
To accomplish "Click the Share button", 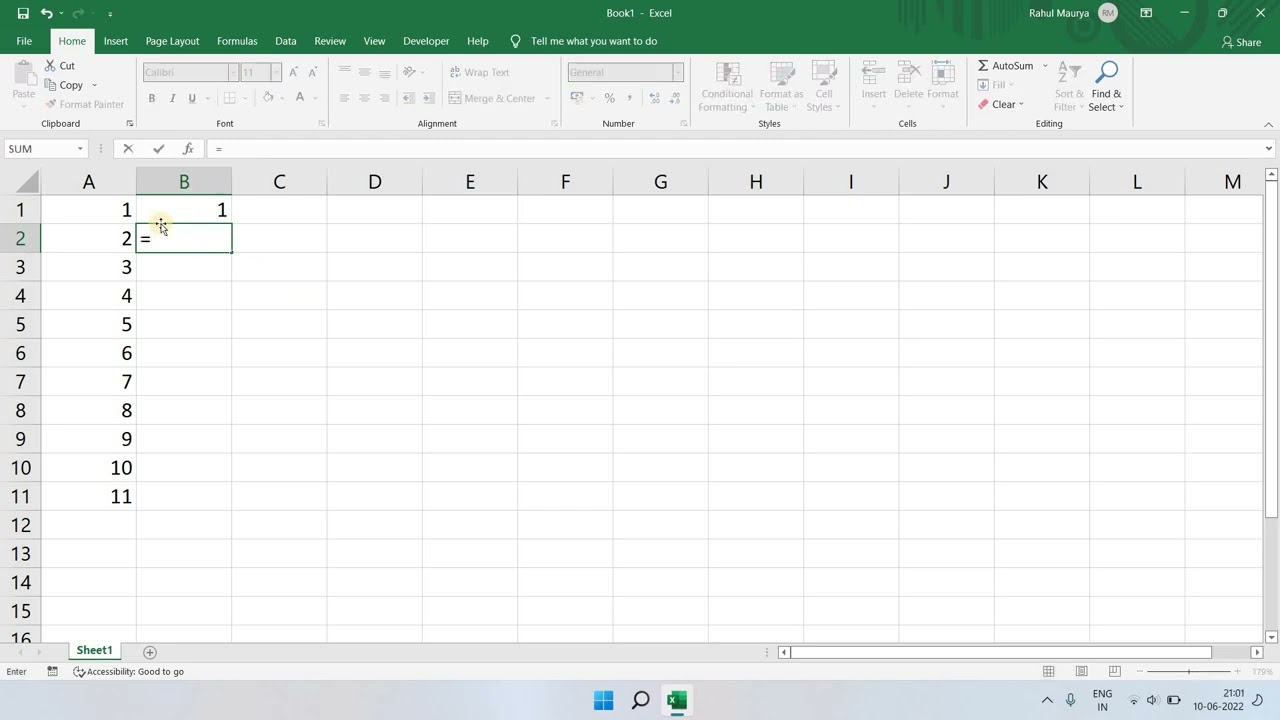I will coord(1241,42).
